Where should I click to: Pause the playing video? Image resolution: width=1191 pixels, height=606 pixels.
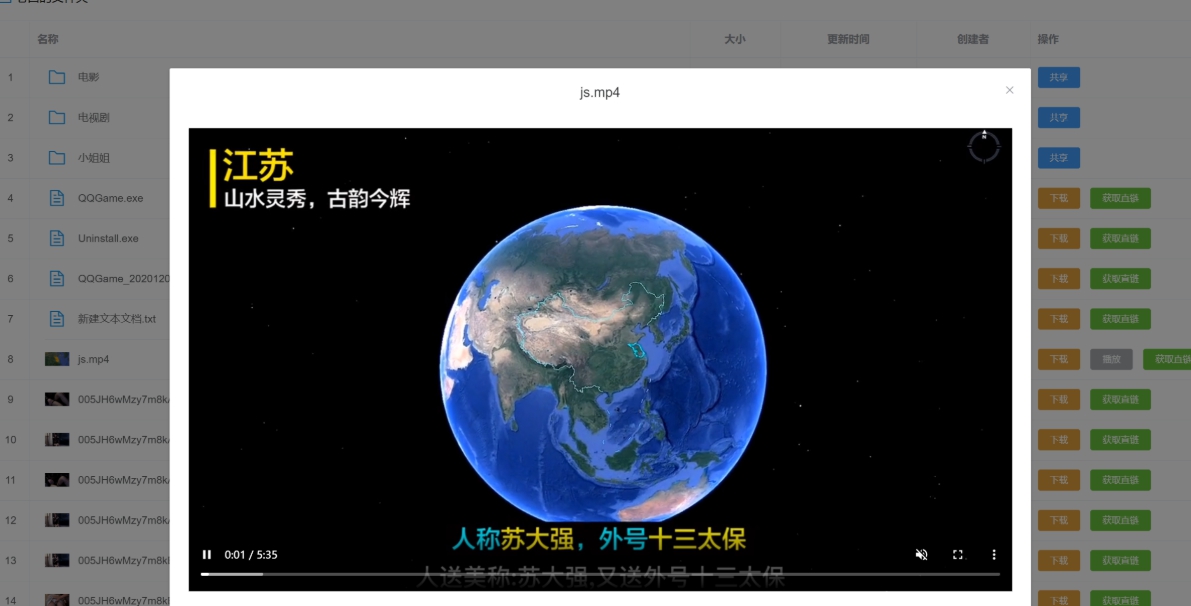[207, 553]
